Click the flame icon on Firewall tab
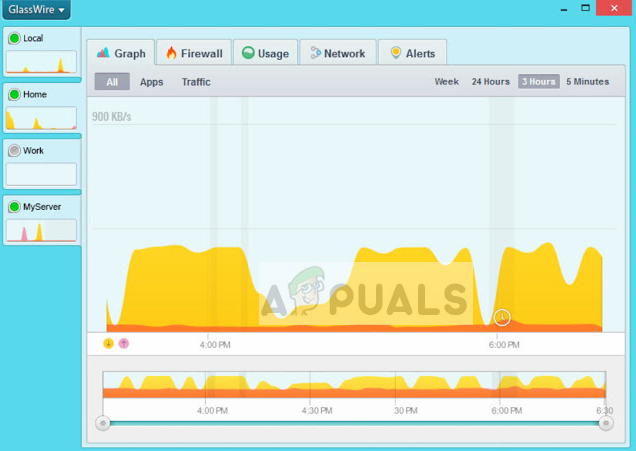 coord(172,53)
